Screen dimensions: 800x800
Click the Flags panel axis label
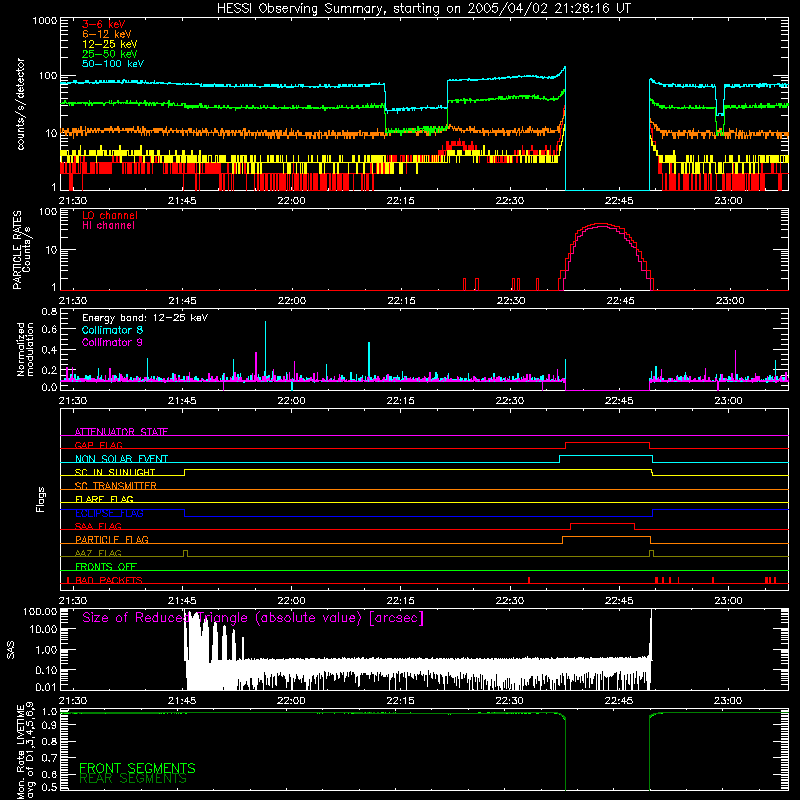pyautogui.click(x=41, y=499)
